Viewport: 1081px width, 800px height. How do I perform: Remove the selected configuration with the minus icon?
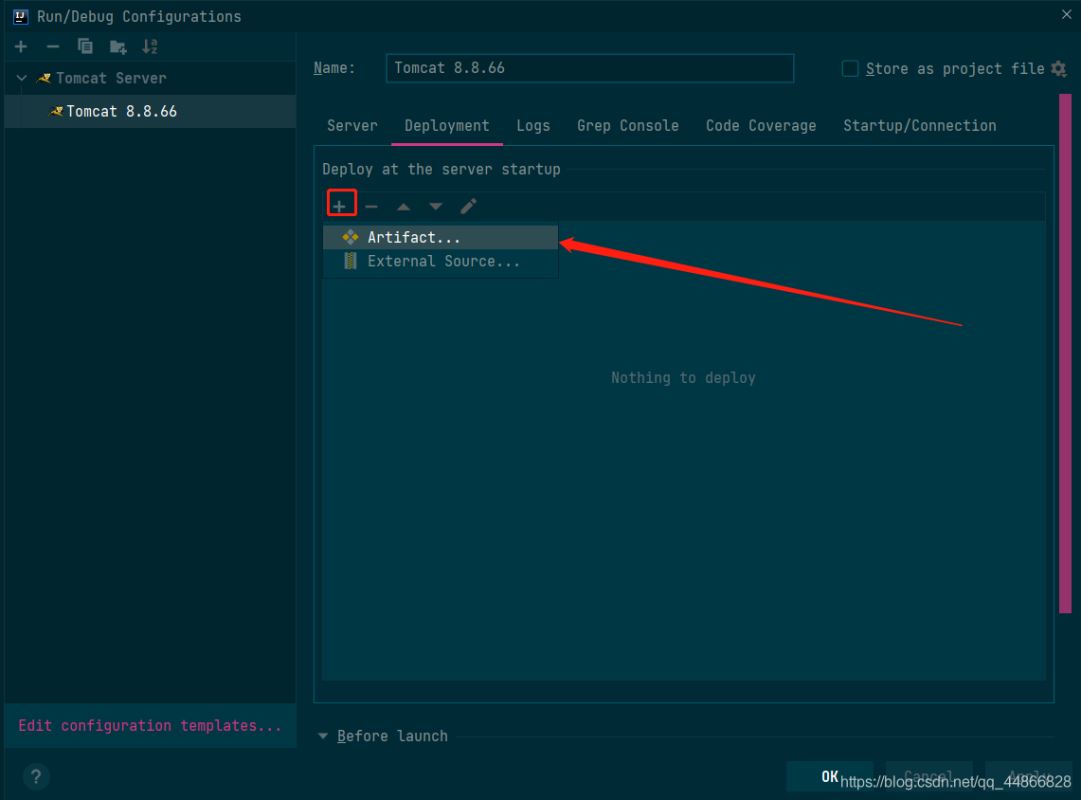click(53, 47)
